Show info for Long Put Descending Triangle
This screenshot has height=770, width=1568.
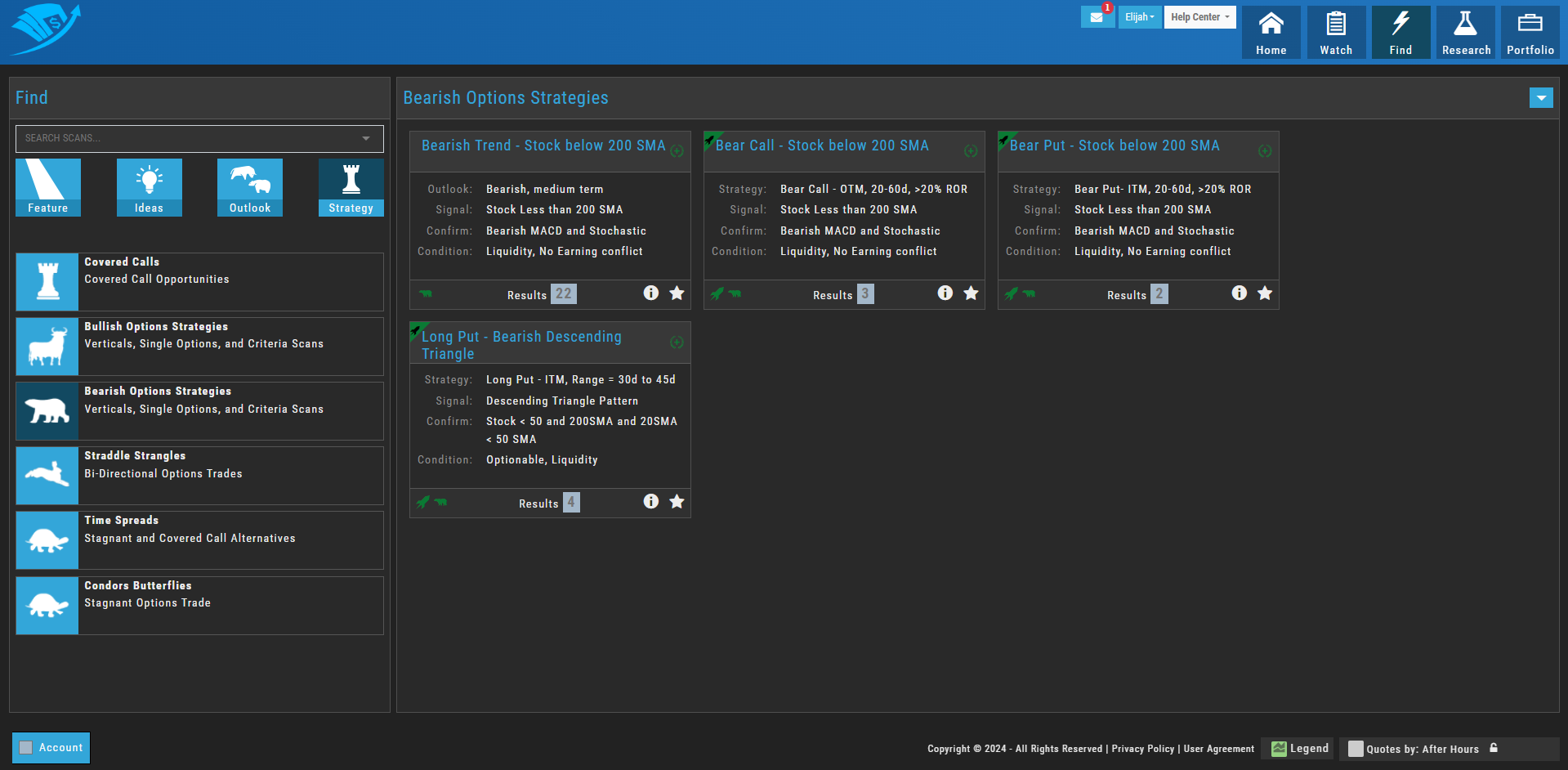coord(651,501)
